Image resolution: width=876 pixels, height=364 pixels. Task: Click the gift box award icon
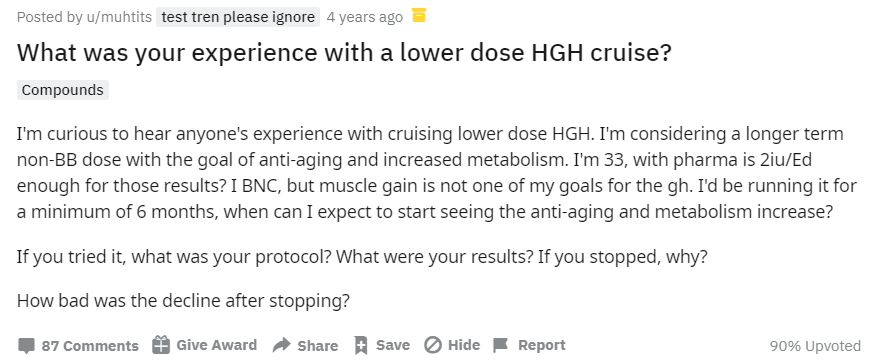(161, 345)
